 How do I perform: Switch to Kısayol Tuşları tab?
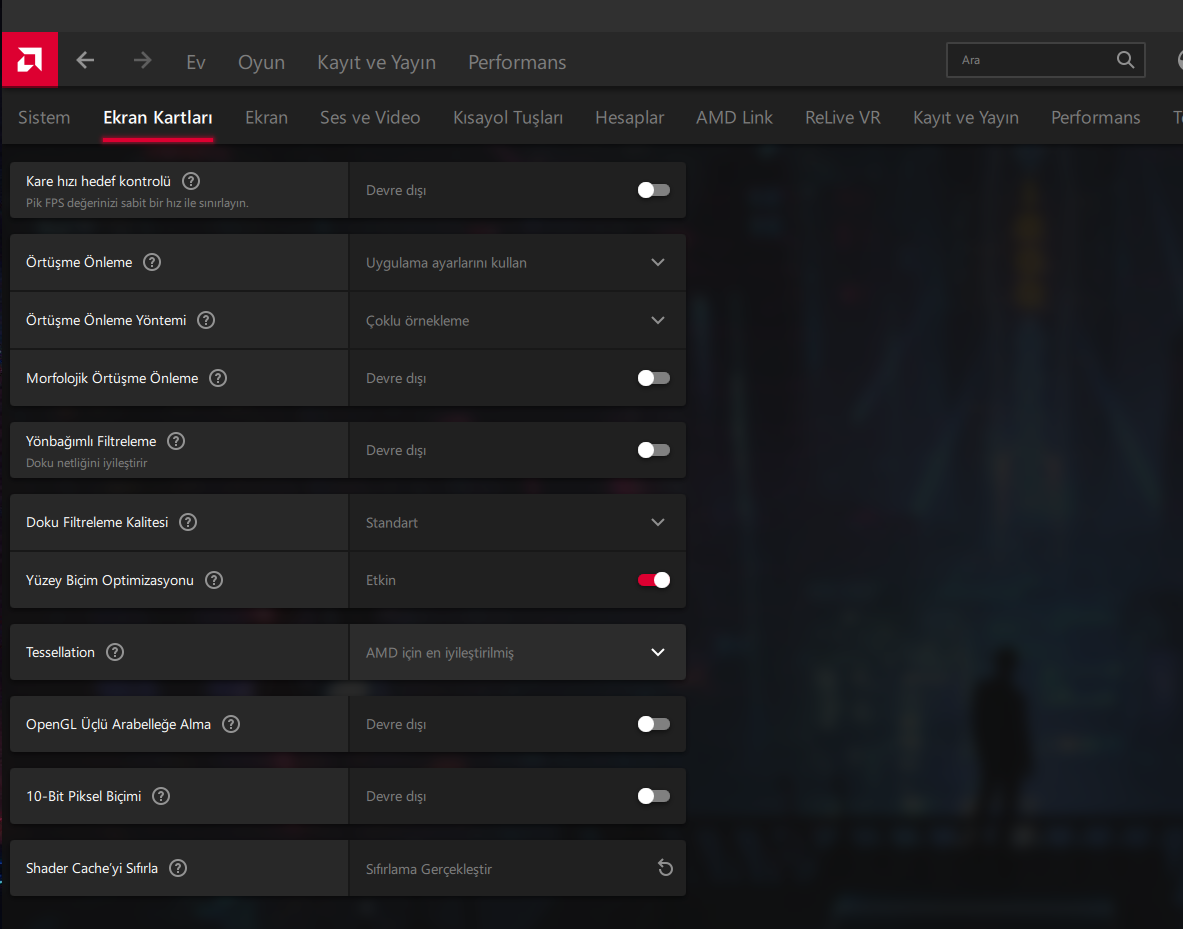click(x=508, y=118)
